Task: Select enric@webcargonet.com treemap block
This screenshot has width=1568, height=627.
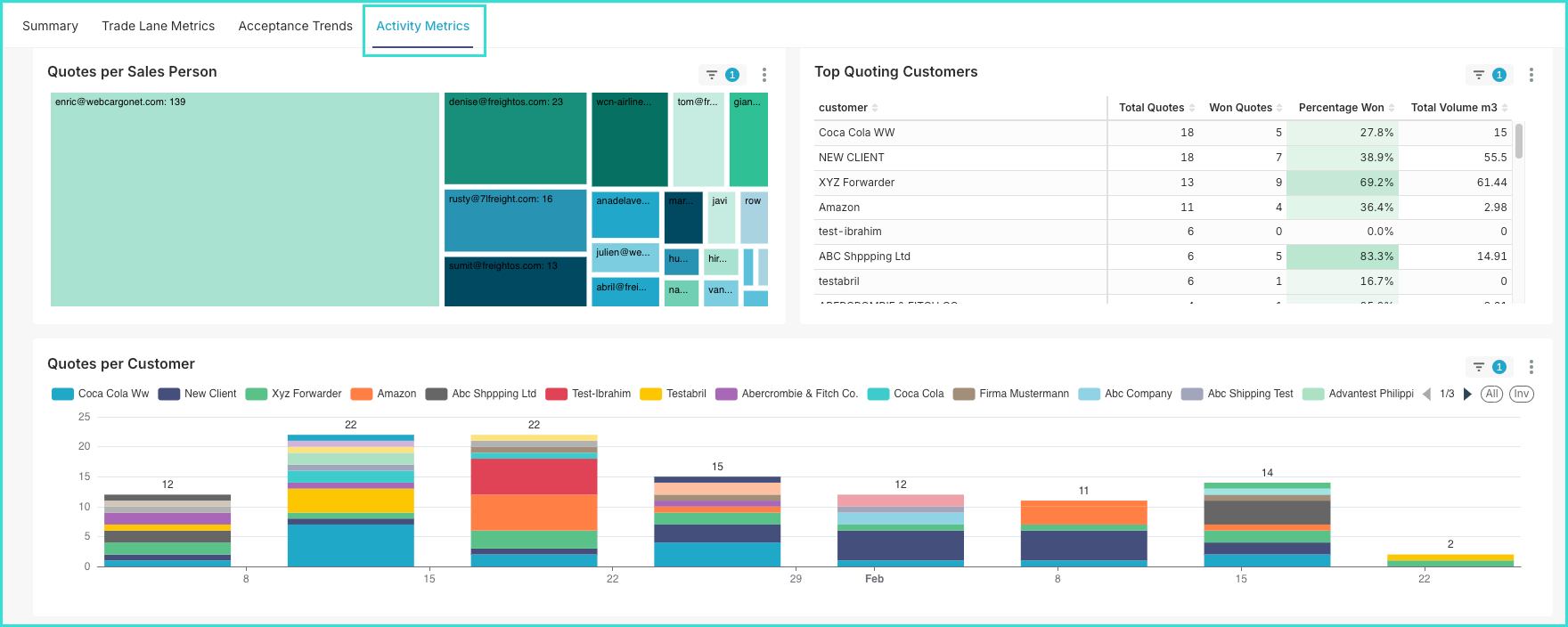Action: [x=244, y=199]
